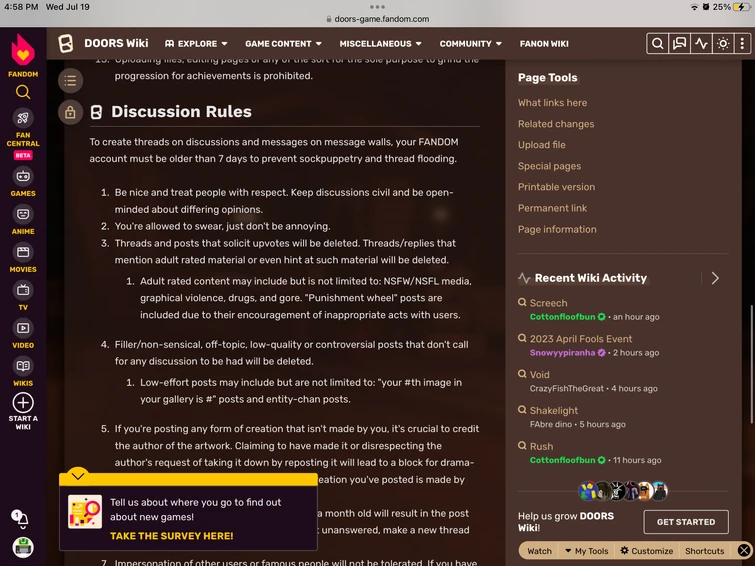Expand the GAME CONTENT dropdown
Screen dimensions: 755x566
(283, 44)
